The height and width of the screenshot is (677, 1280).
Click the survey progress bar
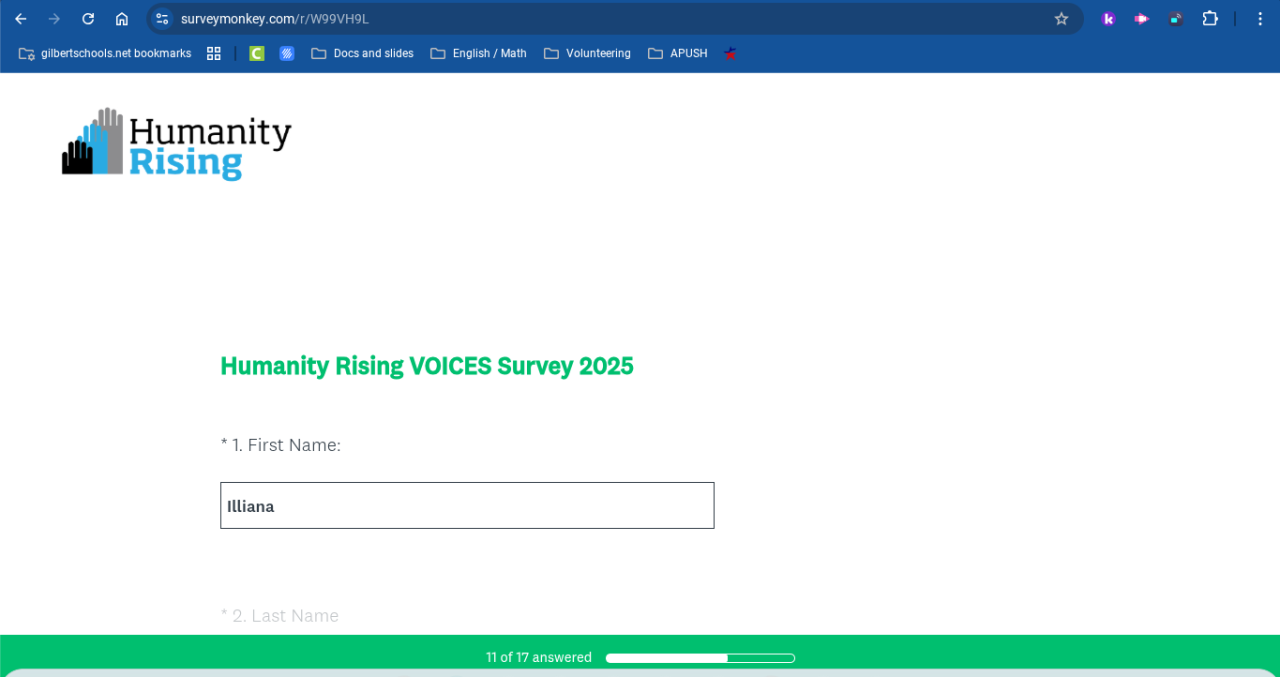(700, 658)
